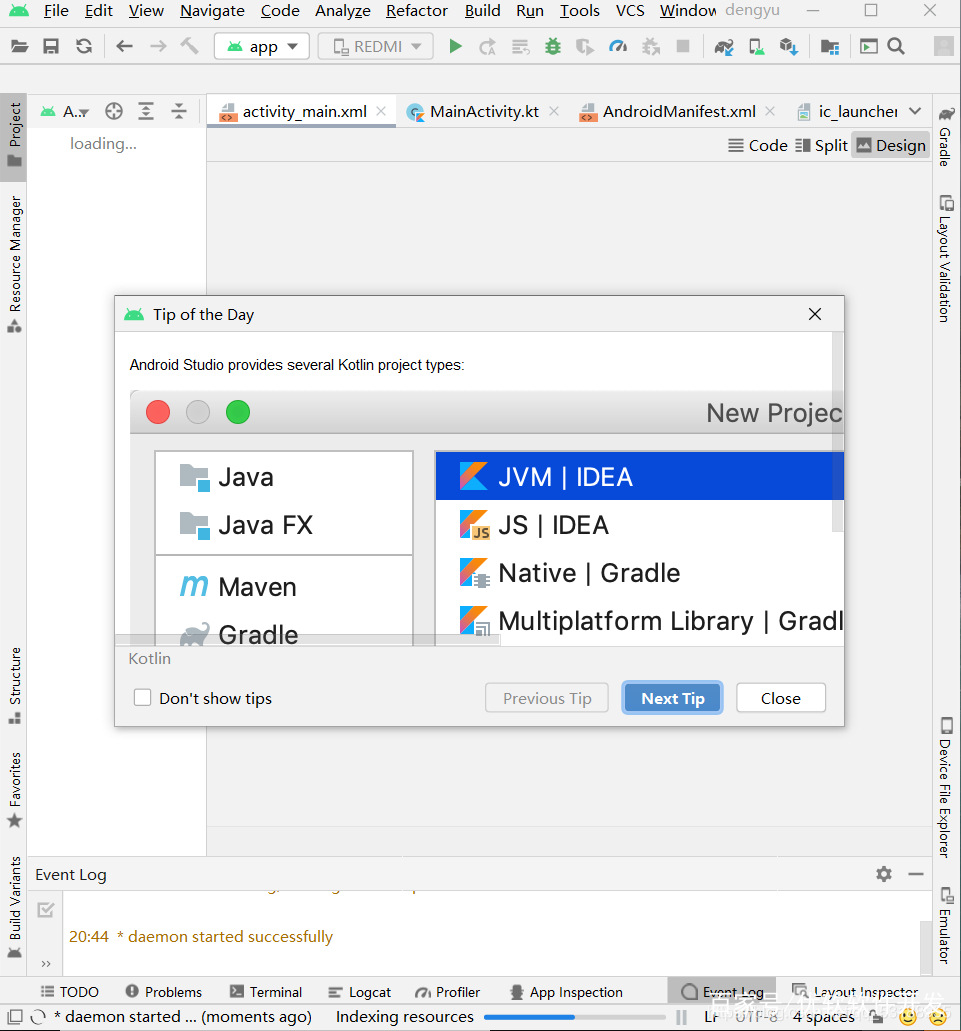Go forward with the right arrow icon
The height and width of the screenshot is (1031, 961).
click(158, 47)
